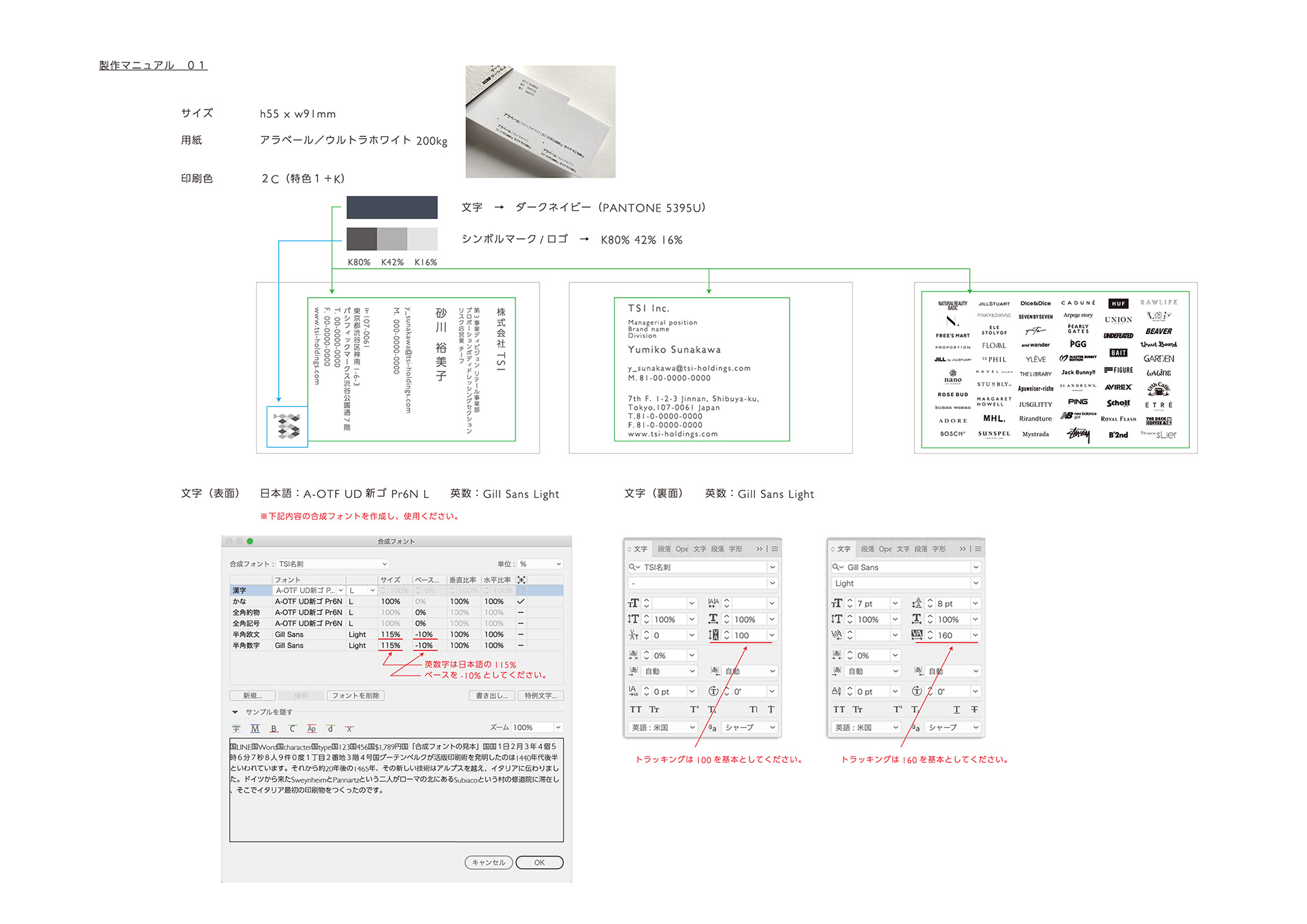Click Small Caps Tr icon in TSI名刺 panel

[x=654, y=709]
